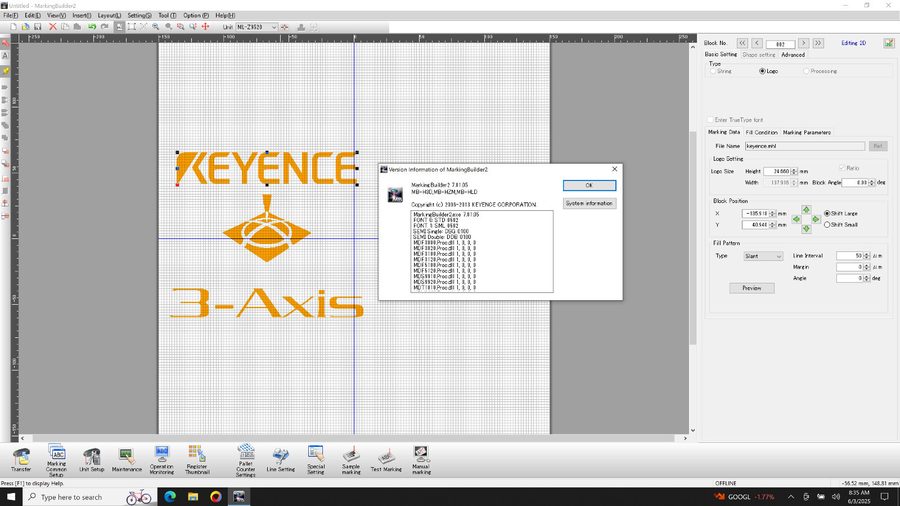Shift block right with green arrow
Screen dimensions: 900x506
[x=816, y=219]
